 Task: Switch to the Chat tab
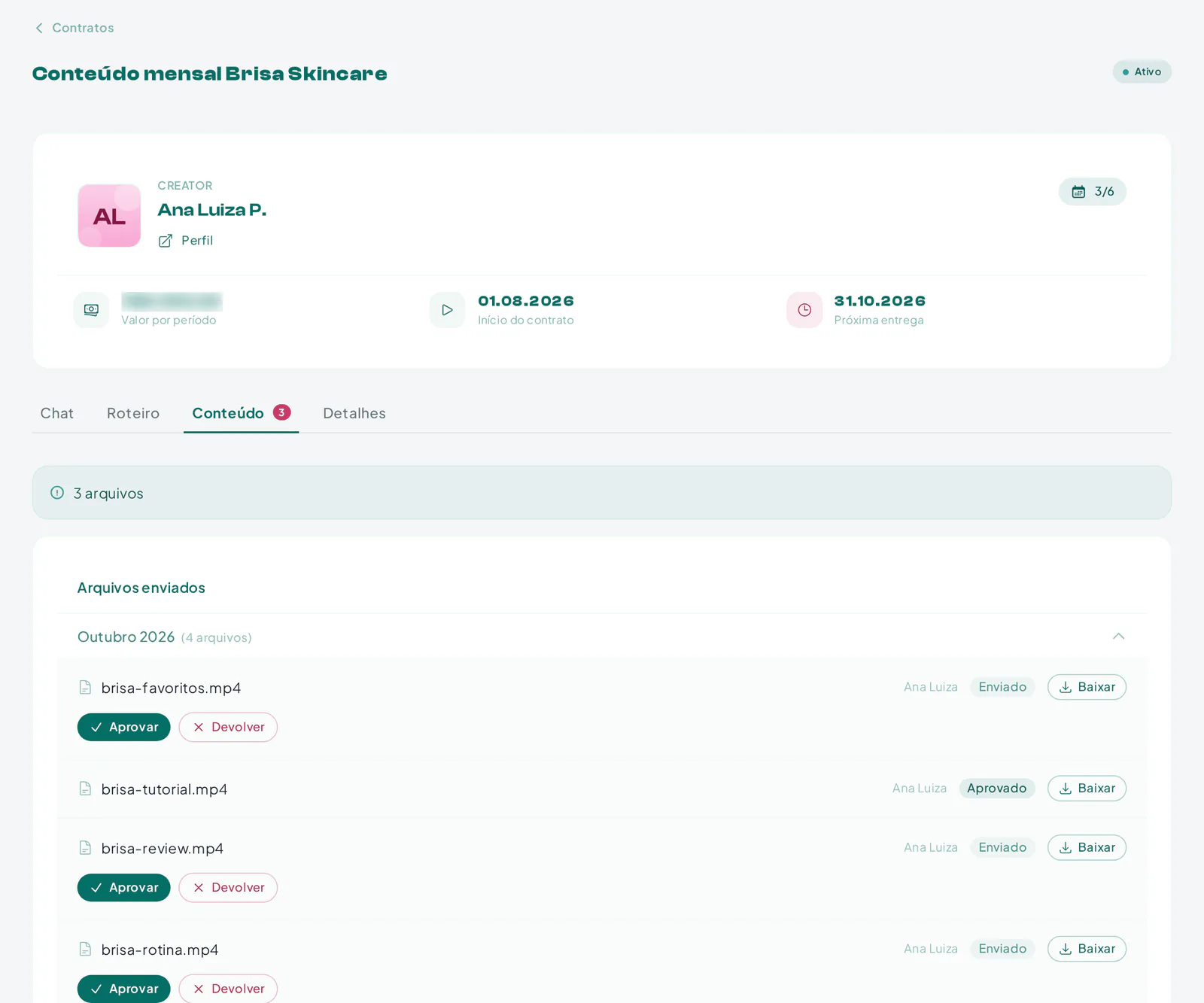coord(57,413)
